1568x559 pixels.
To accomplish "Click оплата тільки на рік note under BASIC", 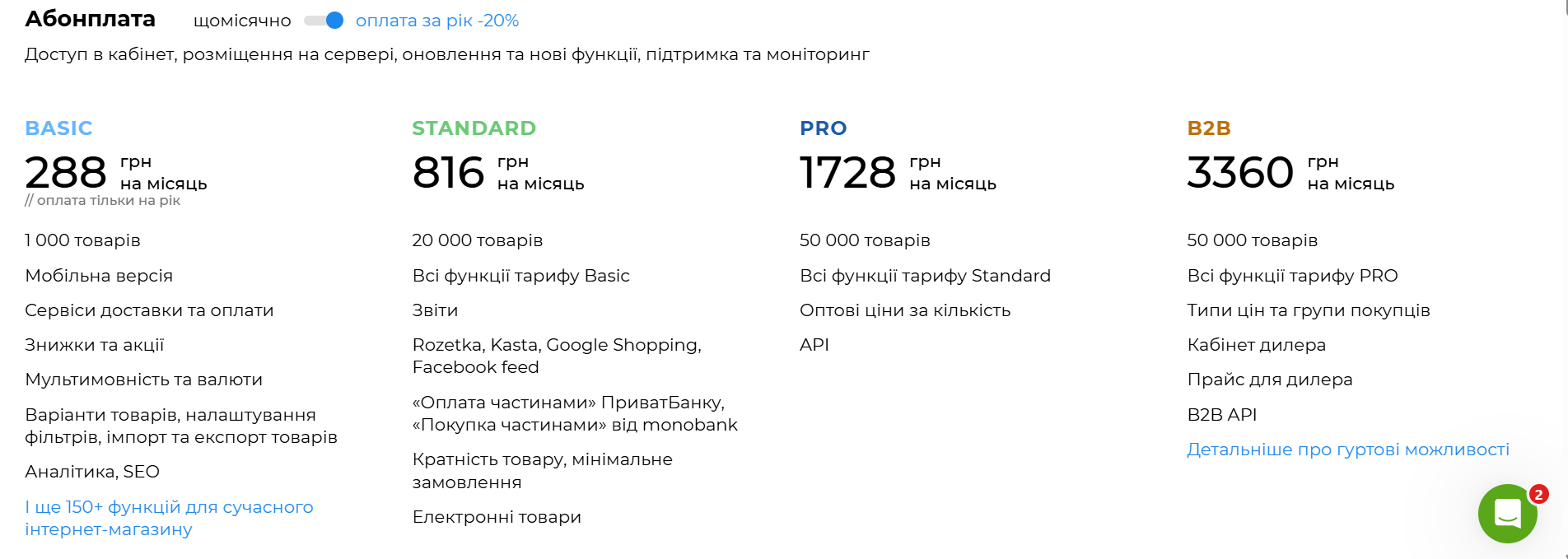I will [x=105, y=200].
